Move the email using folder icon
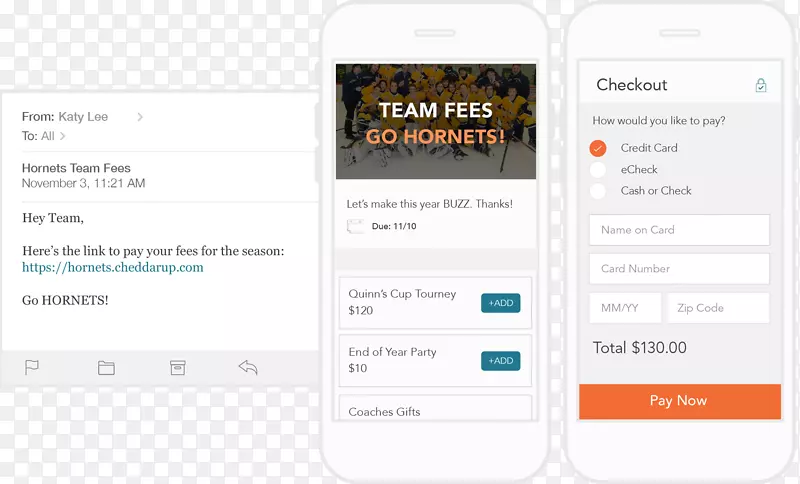The height and width of the screenshot is (484, 800). click(106, 368)
